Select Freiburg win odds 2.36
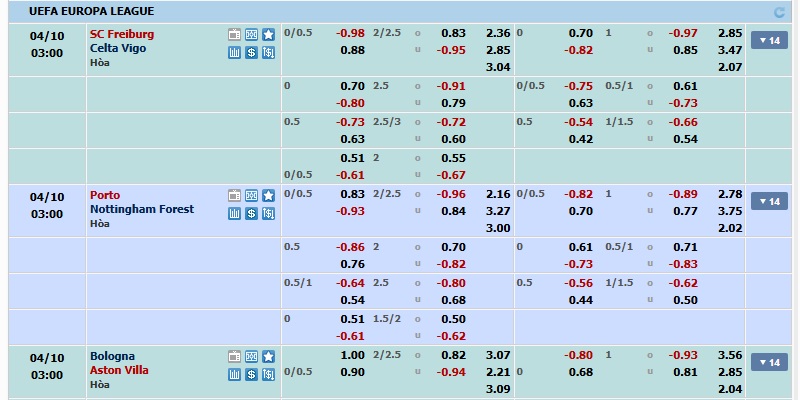The image size is (800, 400). [498, 33]
